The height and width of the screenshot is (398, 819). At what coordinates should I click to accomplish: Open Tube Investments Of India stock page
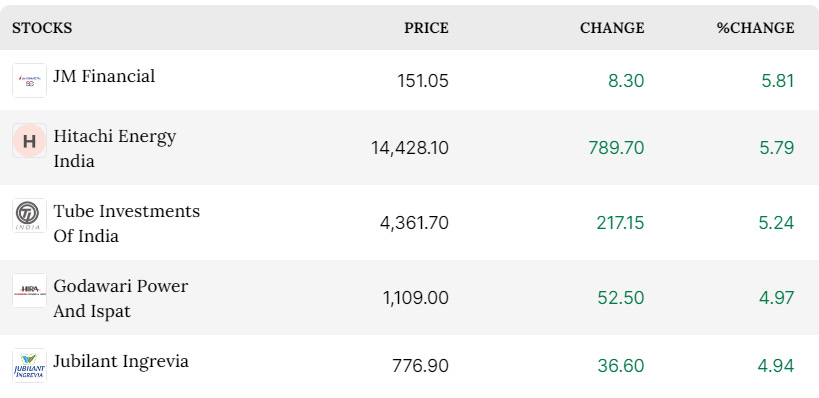point(126,223)
